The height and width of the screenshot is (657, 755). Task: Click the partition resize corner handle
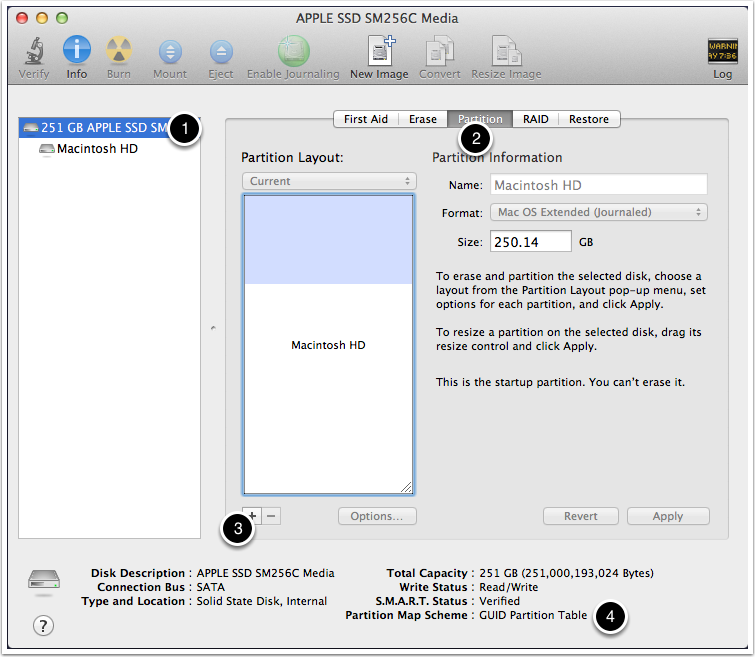pos(406,487)
